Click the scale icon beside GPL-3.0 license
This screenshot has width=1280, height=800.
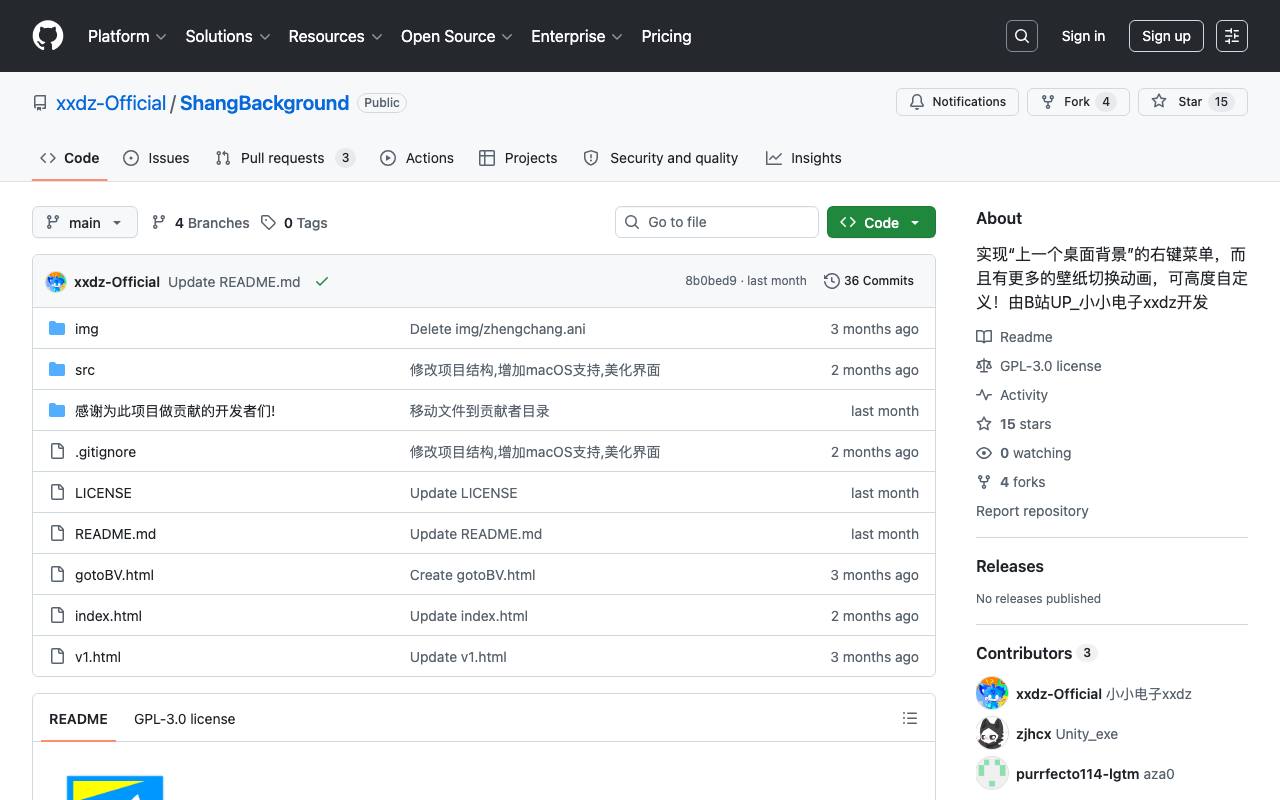coord(984,366)
